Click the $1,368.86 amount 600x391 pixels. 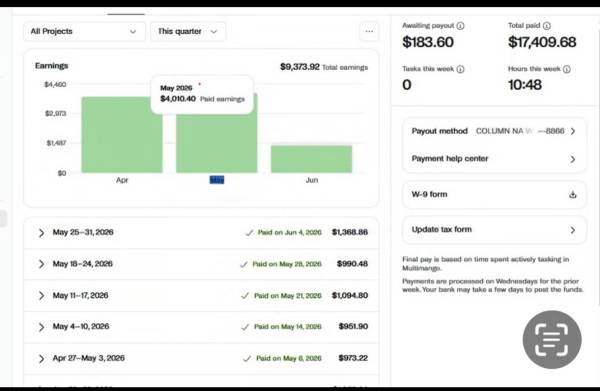coord(350,232)
